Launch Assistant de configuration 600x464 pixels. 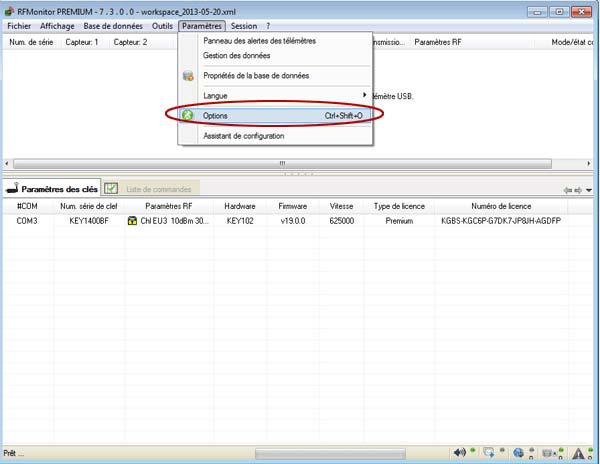(276, 136)
